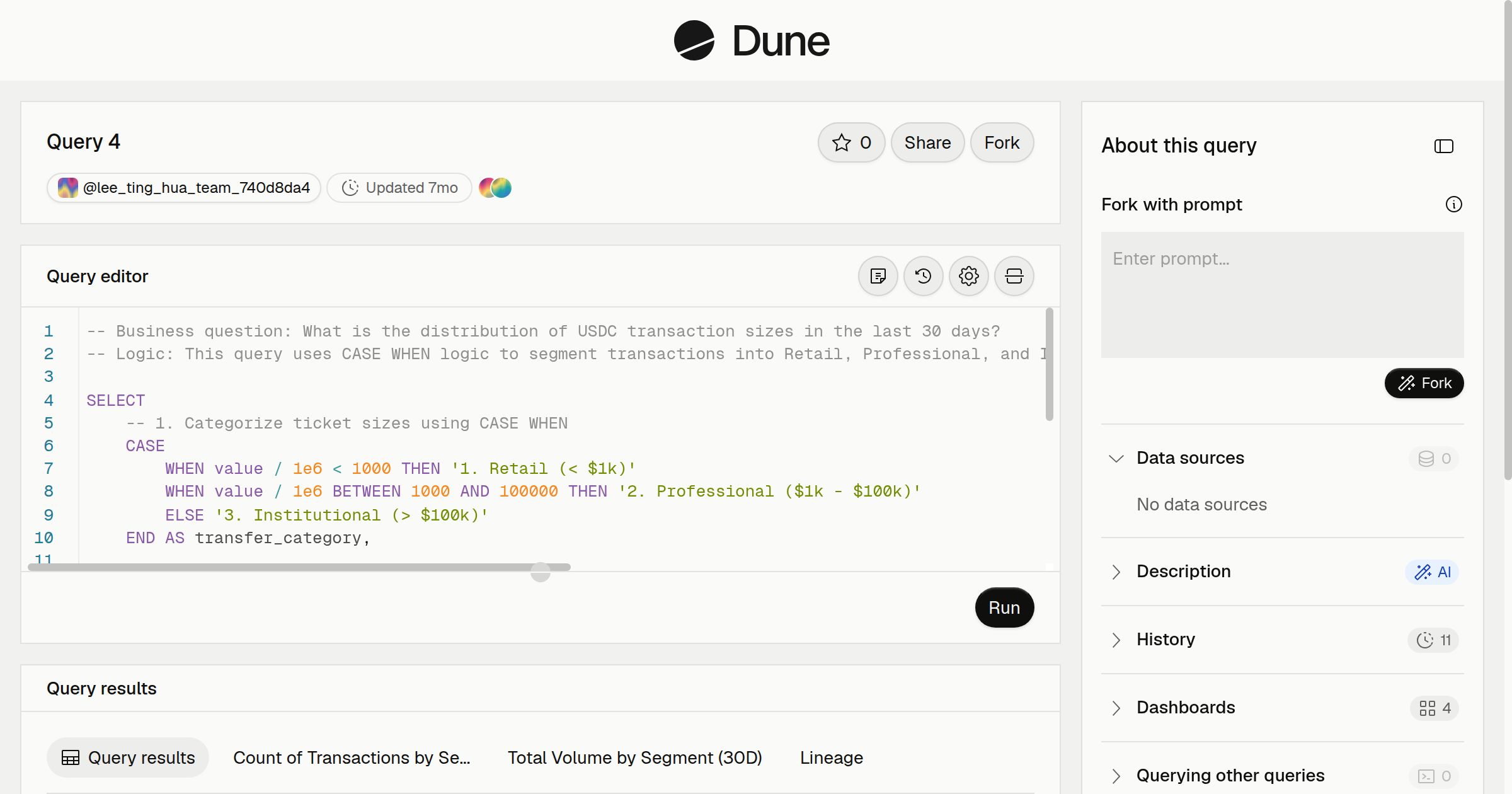
Task: Fork with prompt using black Fork button
Action: [1424, 383]
